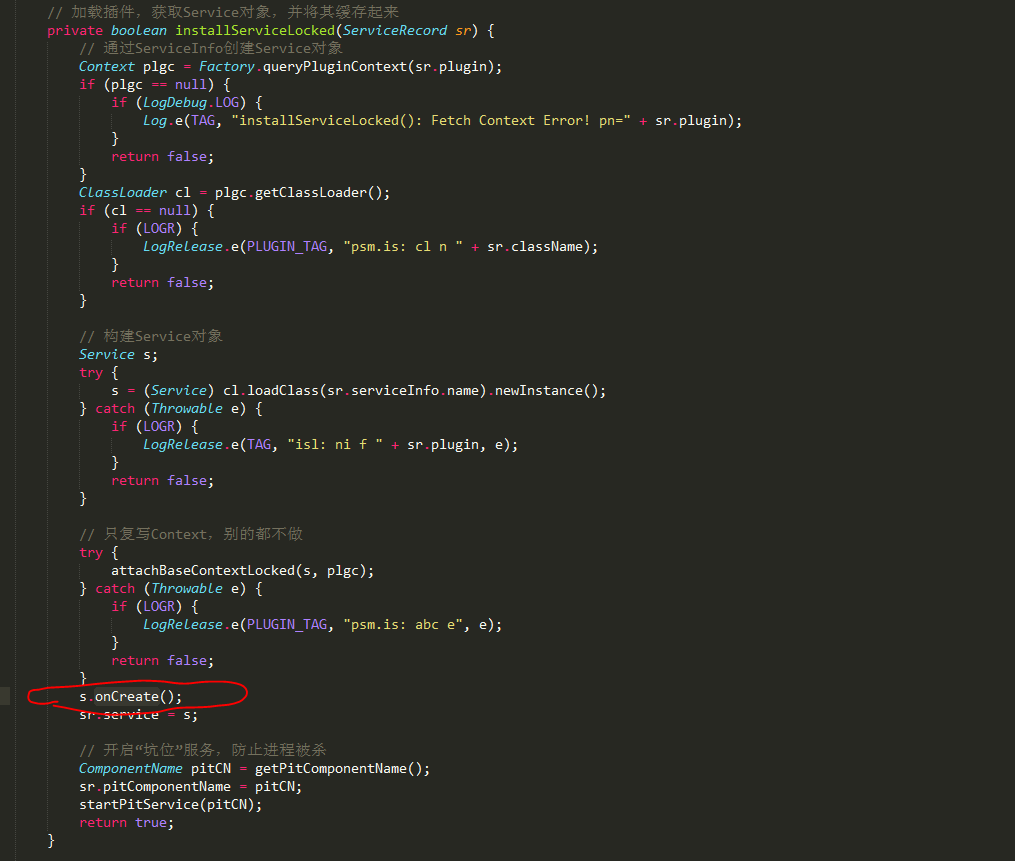Click the top comment about 加载插件
The height and width of the screenshot is (861, 1015).
(223, 12)
